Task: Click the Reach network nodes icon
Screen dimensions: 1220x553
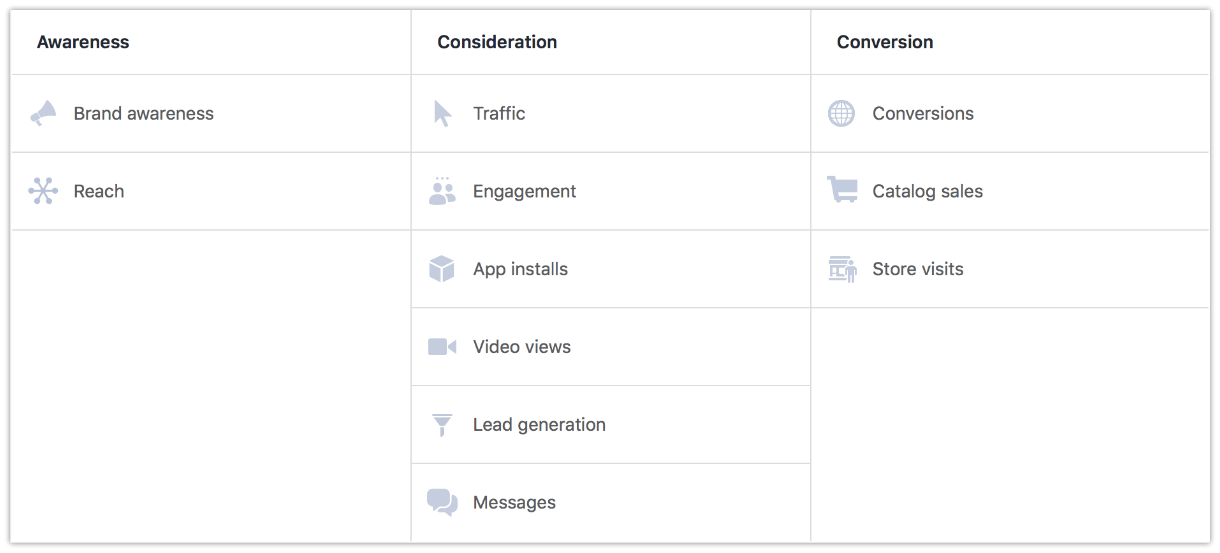Action: [43, 191]
